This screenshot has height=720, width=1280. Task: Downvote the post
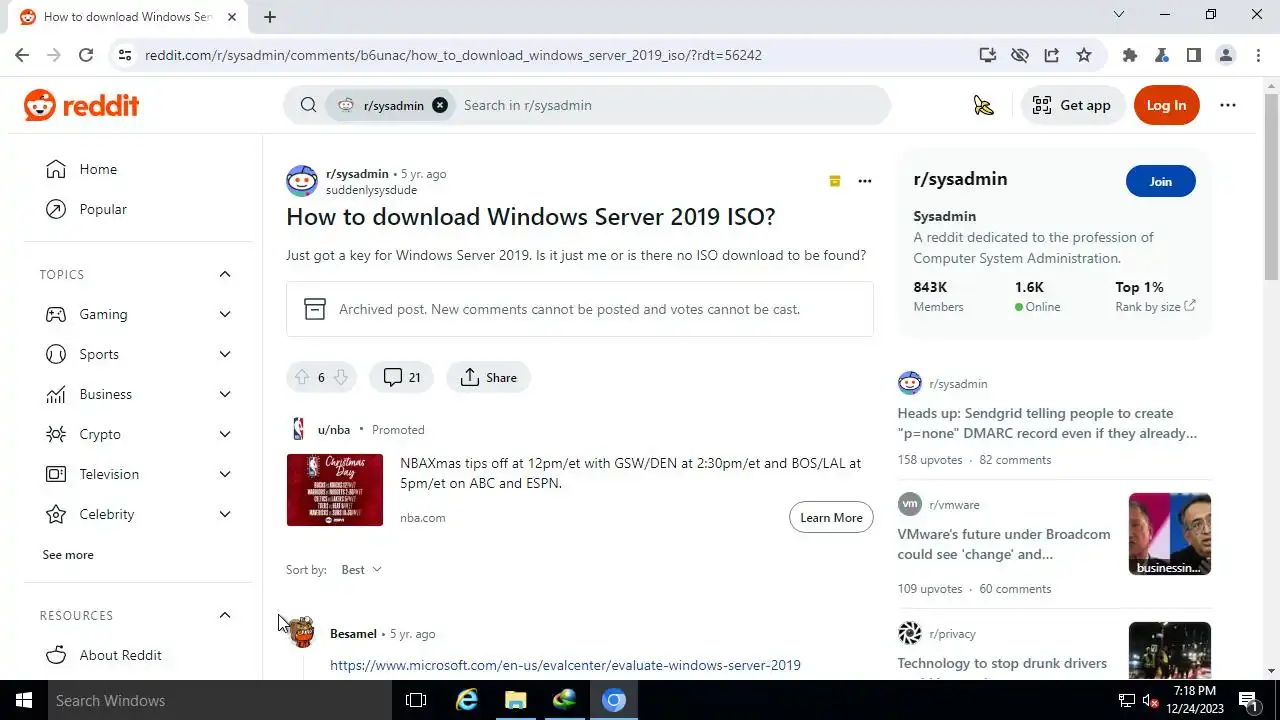340,377
